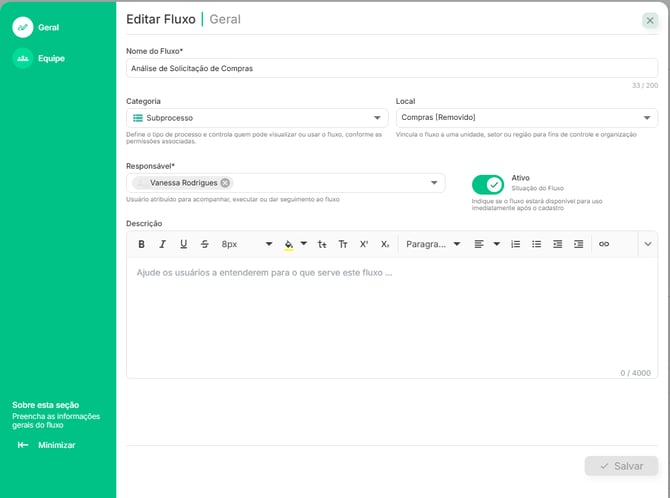Insert a bulleted list

(537, 244)
